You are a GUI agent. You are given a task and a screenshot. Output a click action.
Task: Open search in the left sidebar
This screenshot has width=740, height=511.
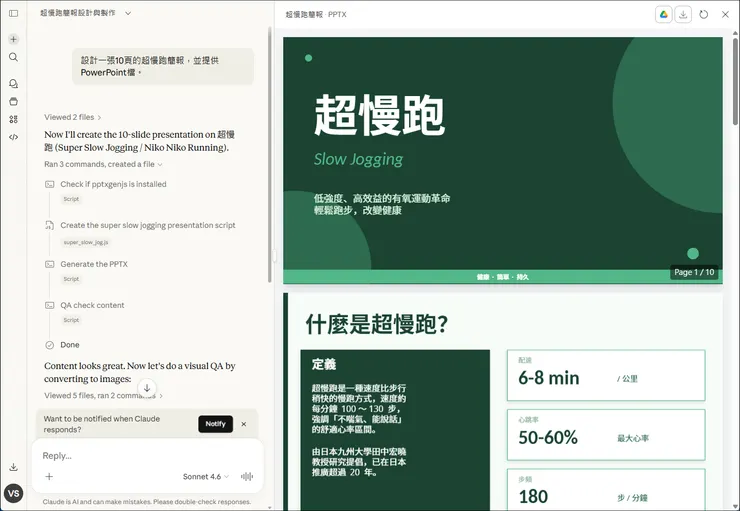(13, 57)
